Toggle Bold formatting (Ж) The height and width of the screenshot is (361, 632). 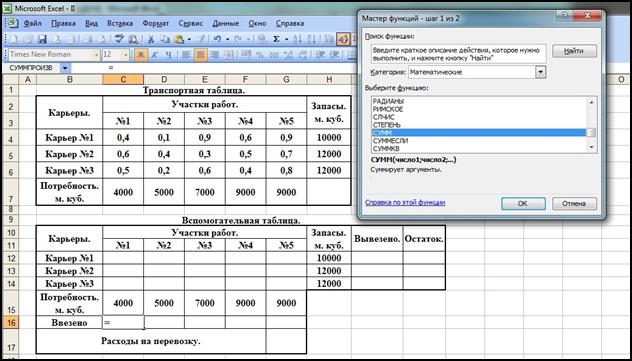point(140,54)
